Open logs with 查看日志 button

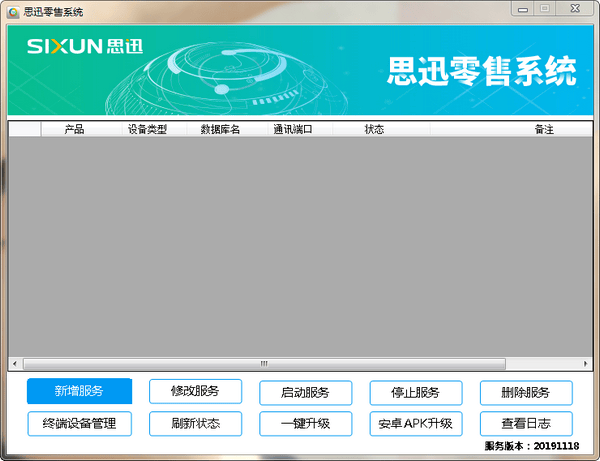pyautogui.click(x=526, y=423)
